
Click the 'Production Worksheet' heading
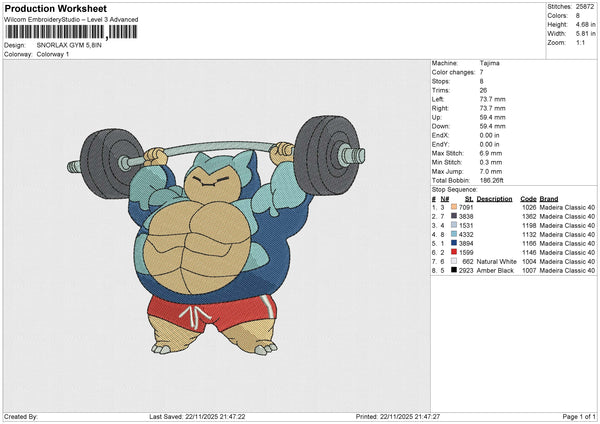coord(55,8)
